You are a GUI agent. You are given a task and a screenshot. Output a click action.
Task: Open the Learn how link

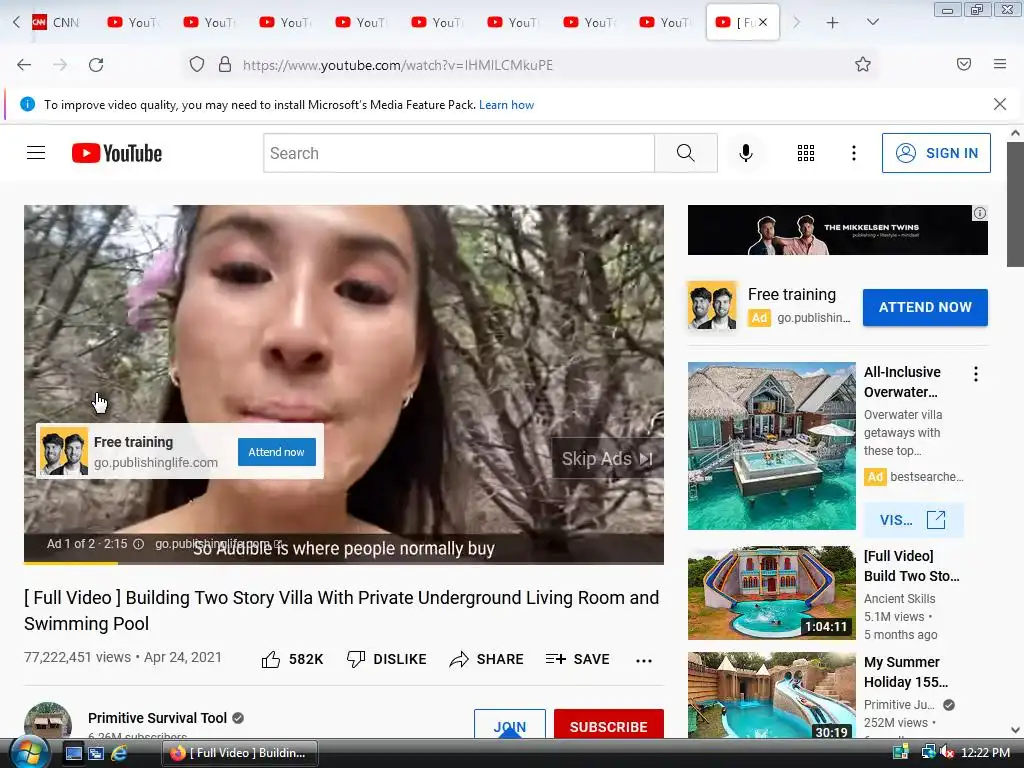[x=506, y=104]
